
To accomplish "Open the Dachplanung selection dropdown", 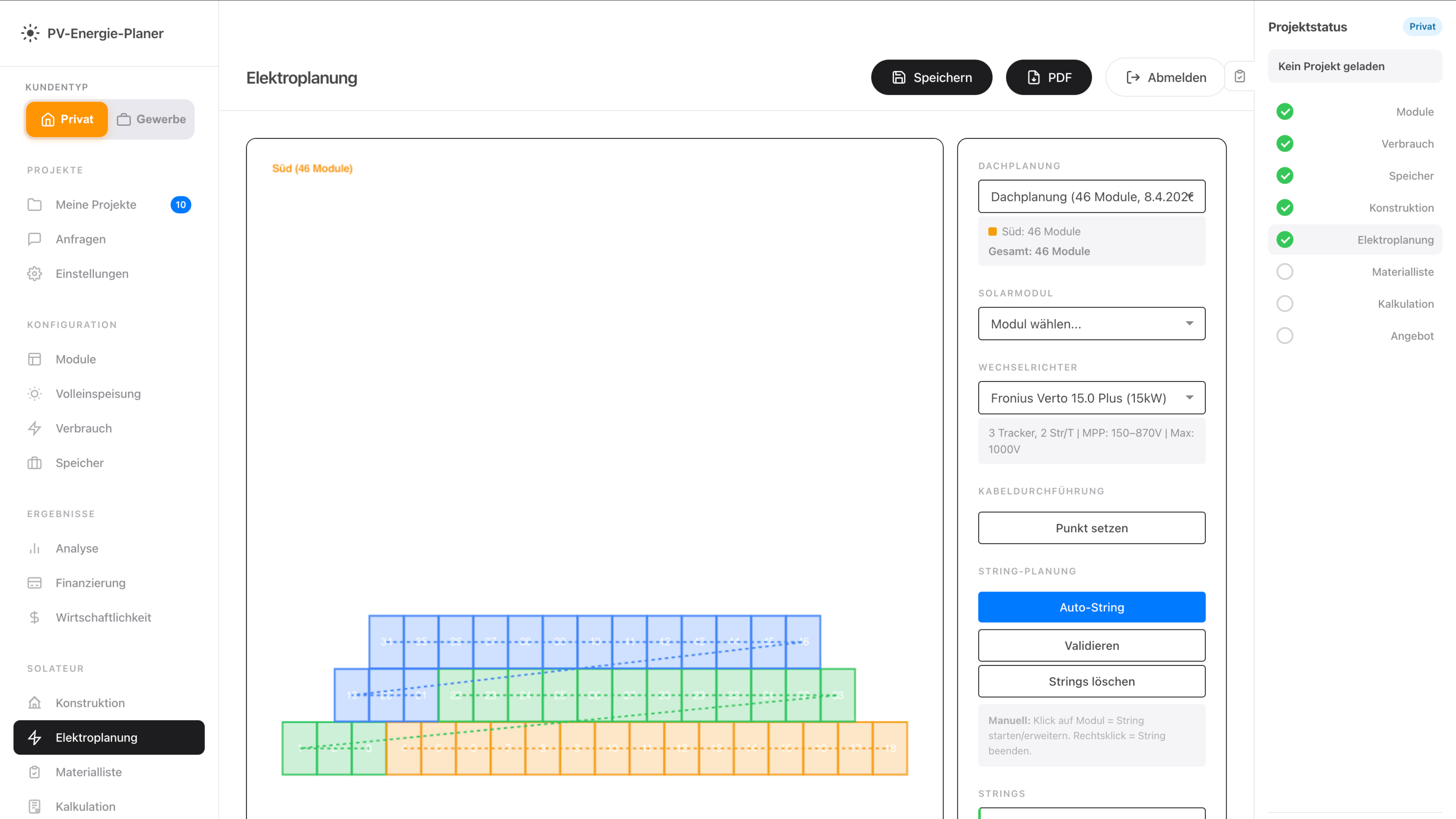I will 1092,197.
